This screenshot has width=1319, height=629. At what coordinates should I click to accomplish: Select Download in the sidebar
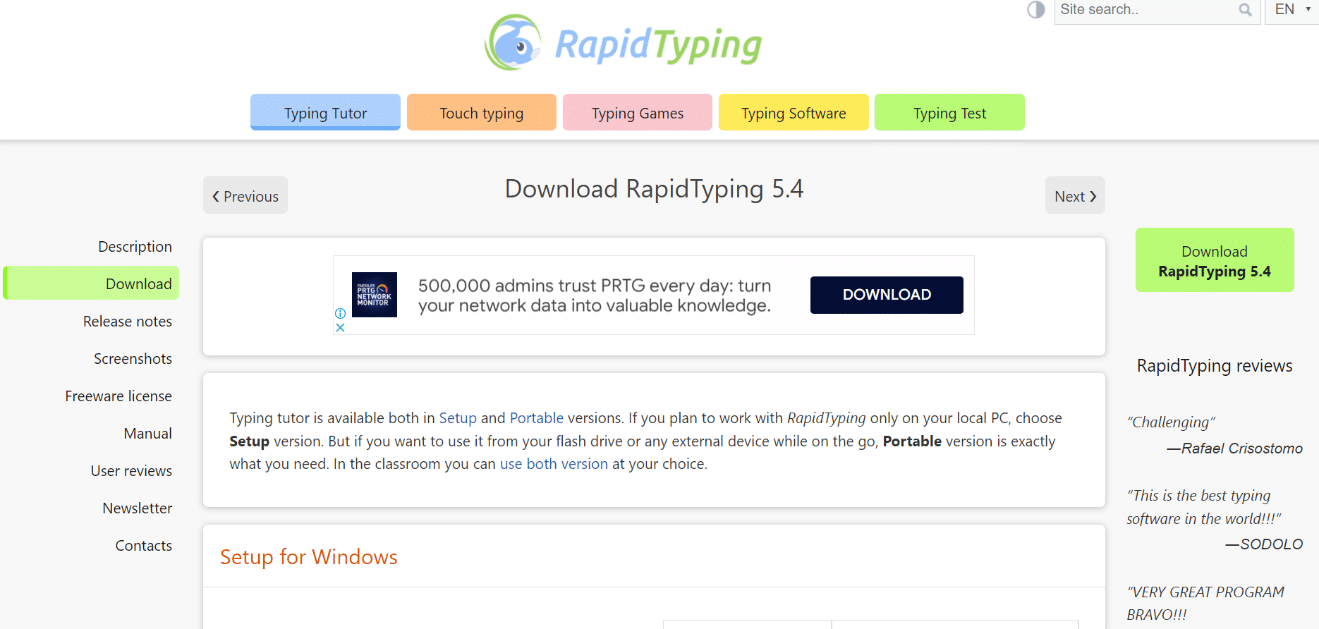[91, 284]
